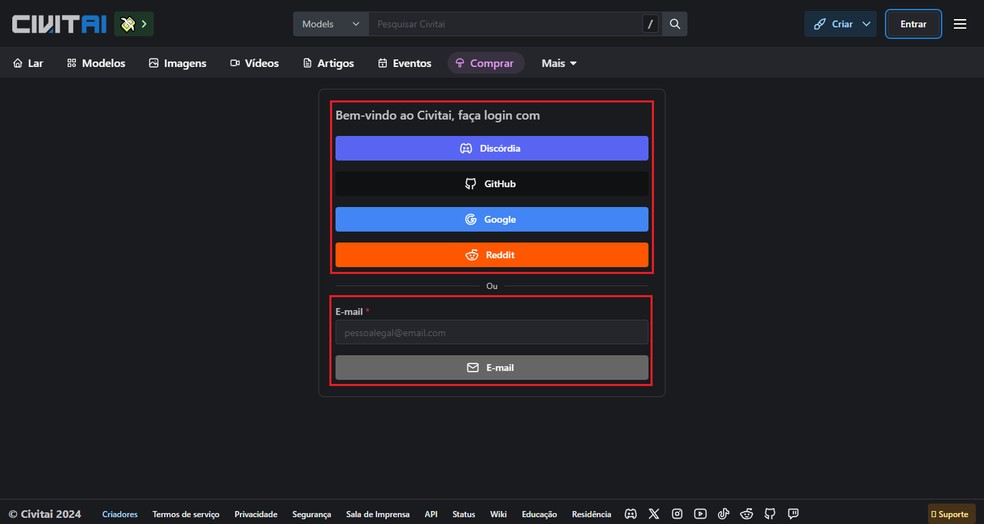The width and height of the screenshot is (984, 524).
Task: Click the grey E-mail submit button
Action: click(491, 368)
